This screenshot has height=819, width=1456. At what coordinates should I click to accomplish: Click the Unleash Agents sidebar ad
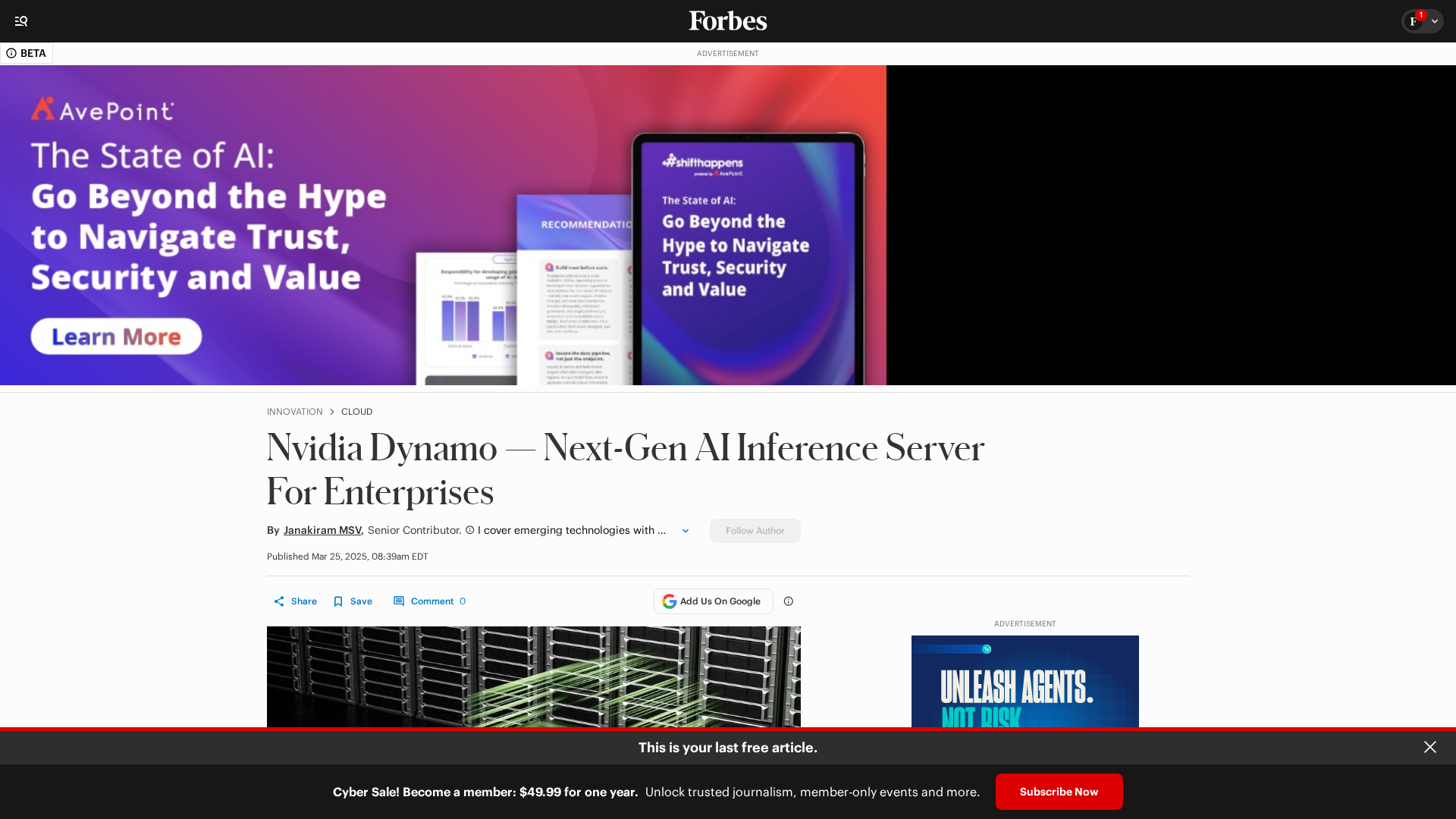[1025, 682]
